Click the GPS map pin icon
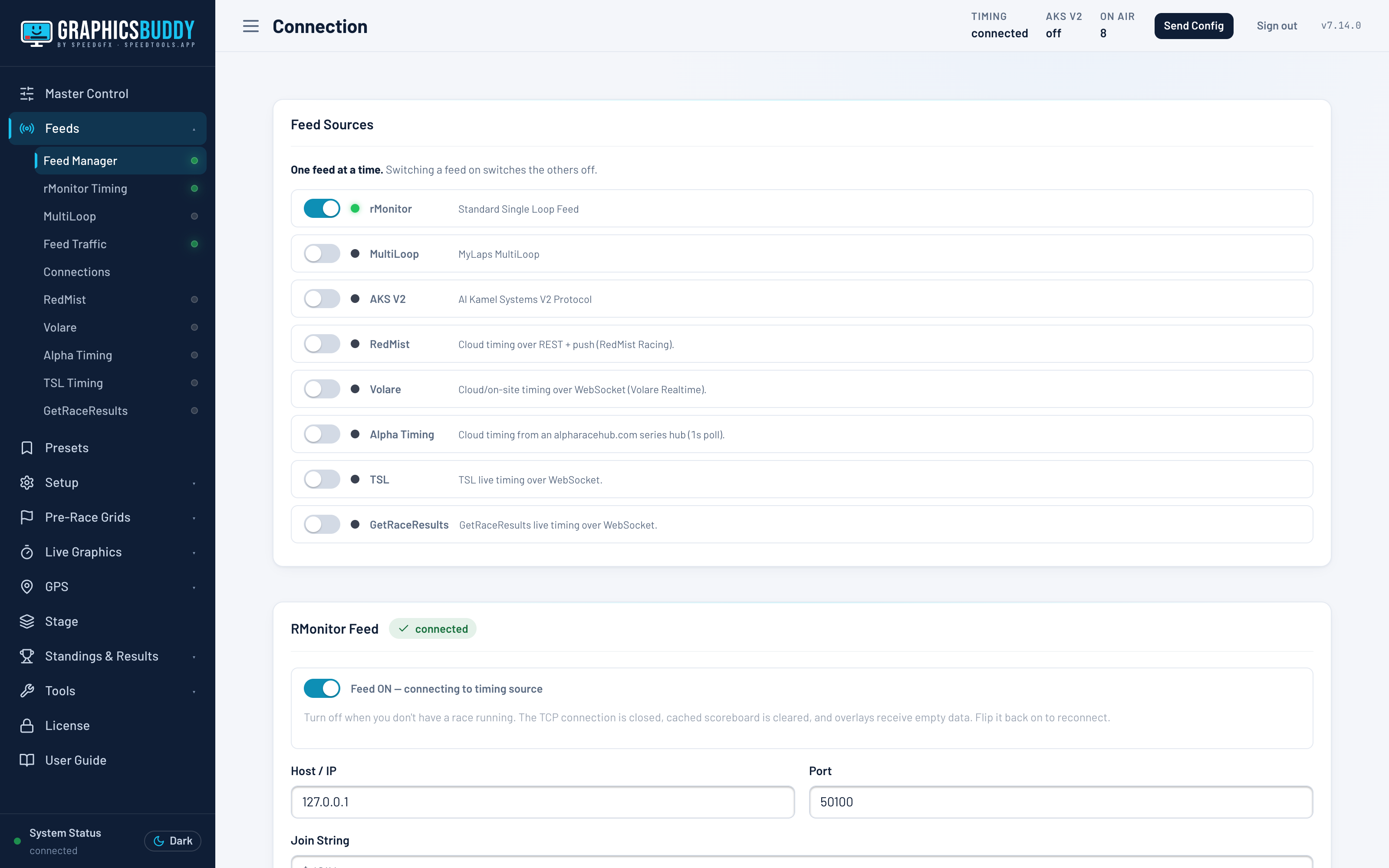This screenshot has height=868, width=1389. coord(27,587)
